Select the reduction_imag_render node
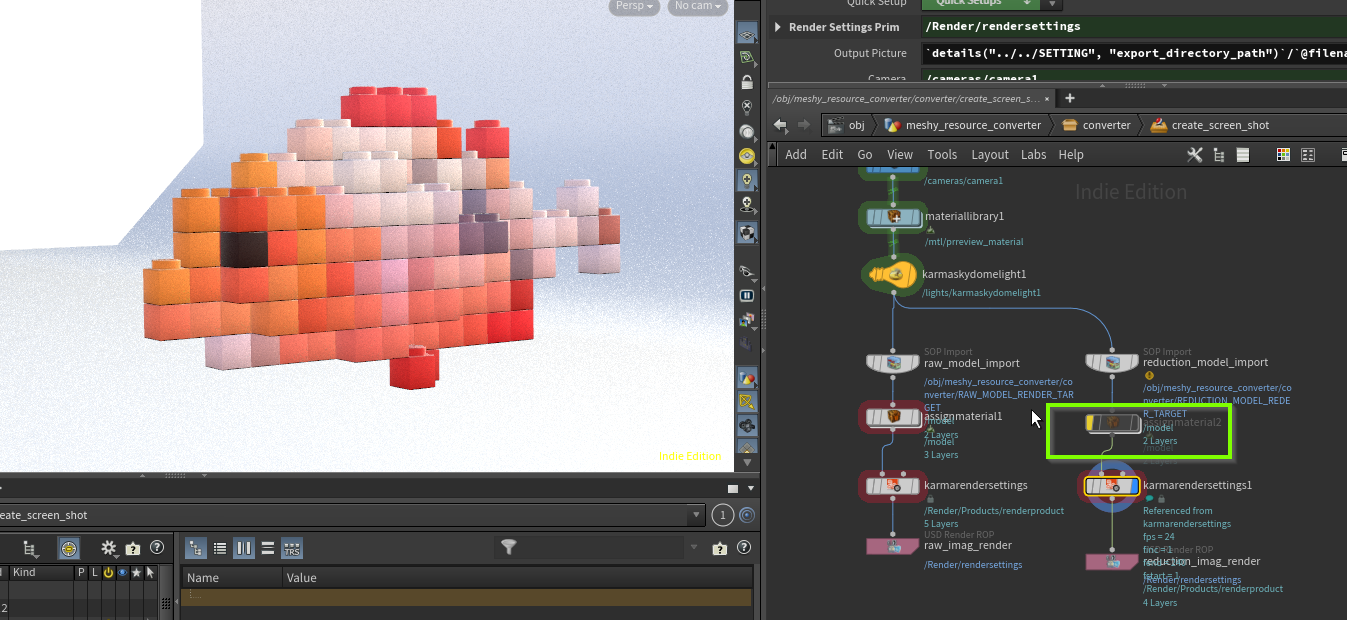 pyautogui.click(x=1112, y=562)
